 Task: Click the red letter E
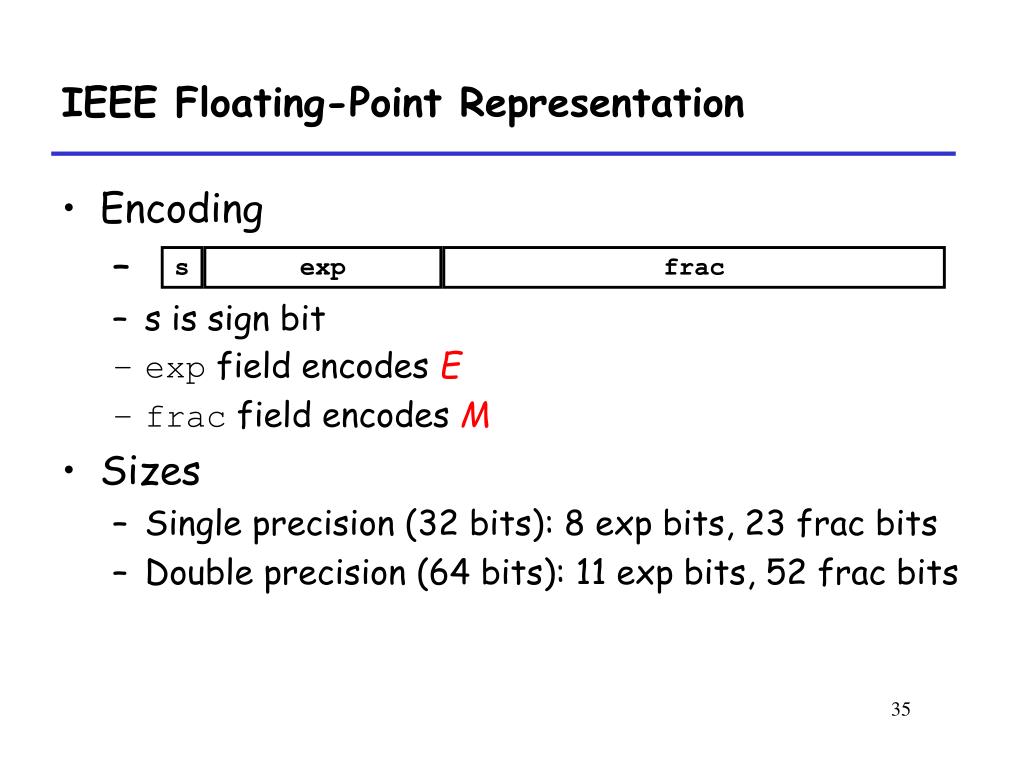(451, 366)
